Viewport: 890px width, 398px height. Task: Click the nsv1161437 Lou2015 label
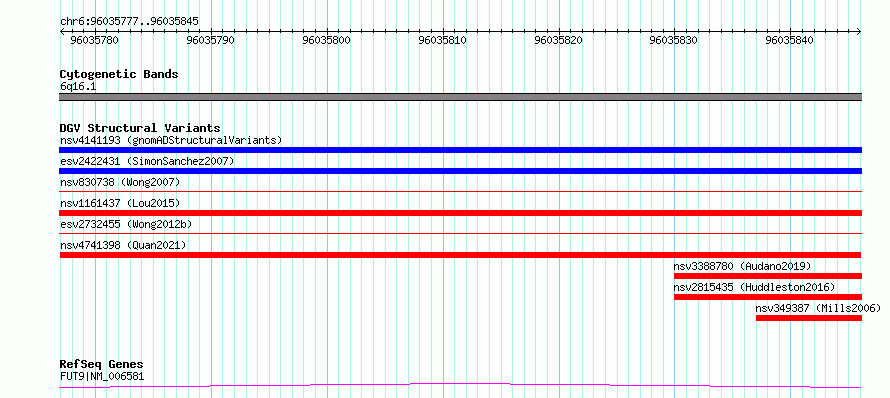tap(120, 203)
